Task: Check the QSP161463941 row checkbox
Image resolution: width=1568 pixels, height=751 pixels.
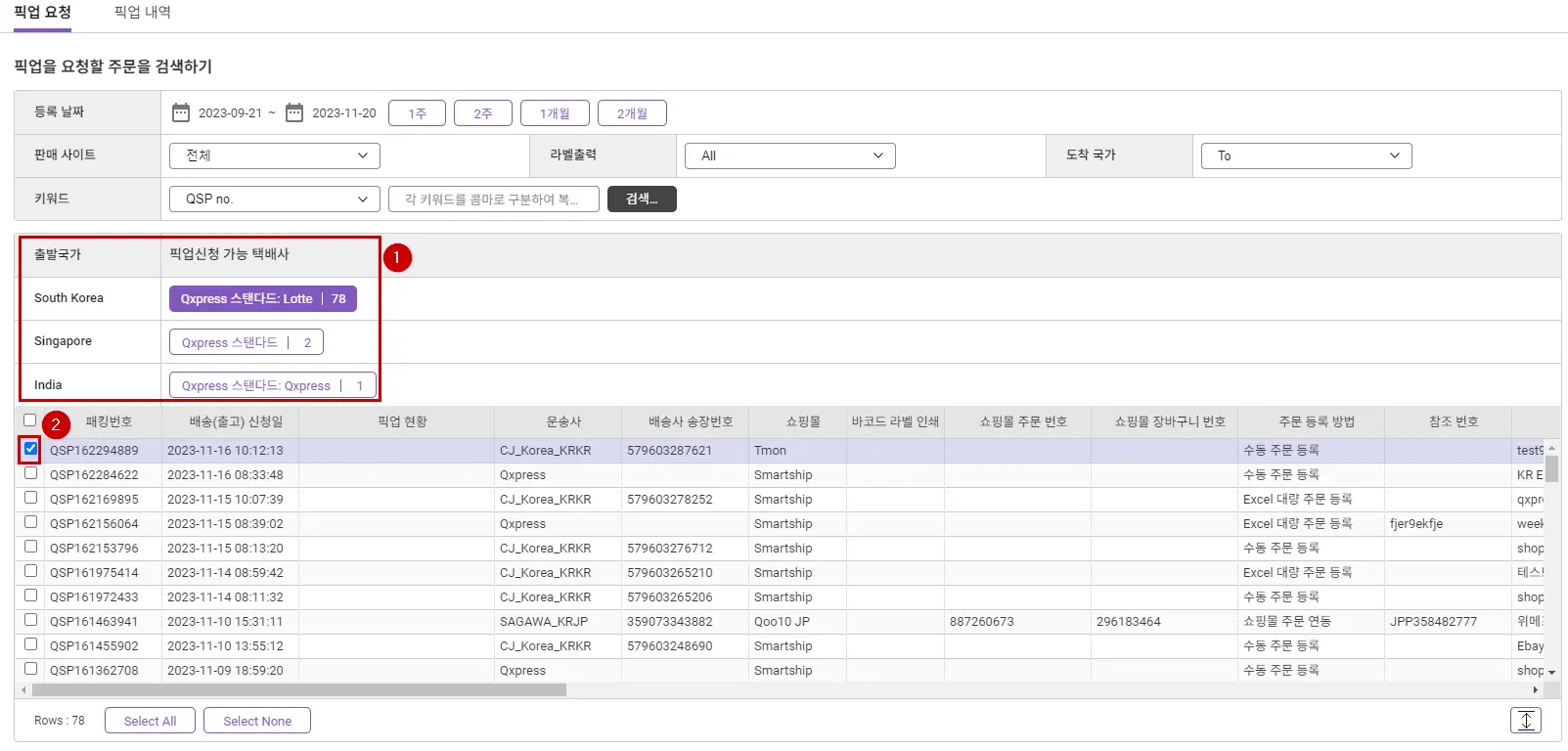Action: pos(30,620)
